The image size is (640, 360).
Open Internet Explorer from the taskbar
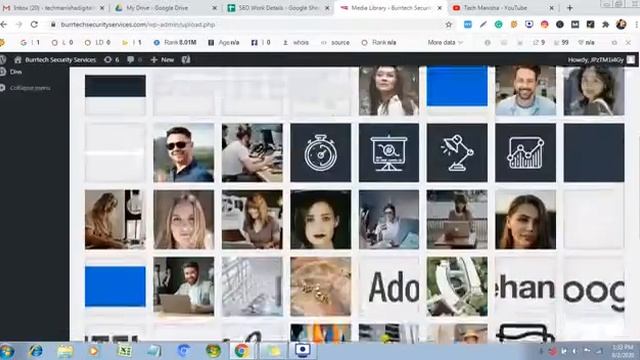pos(36,351)
